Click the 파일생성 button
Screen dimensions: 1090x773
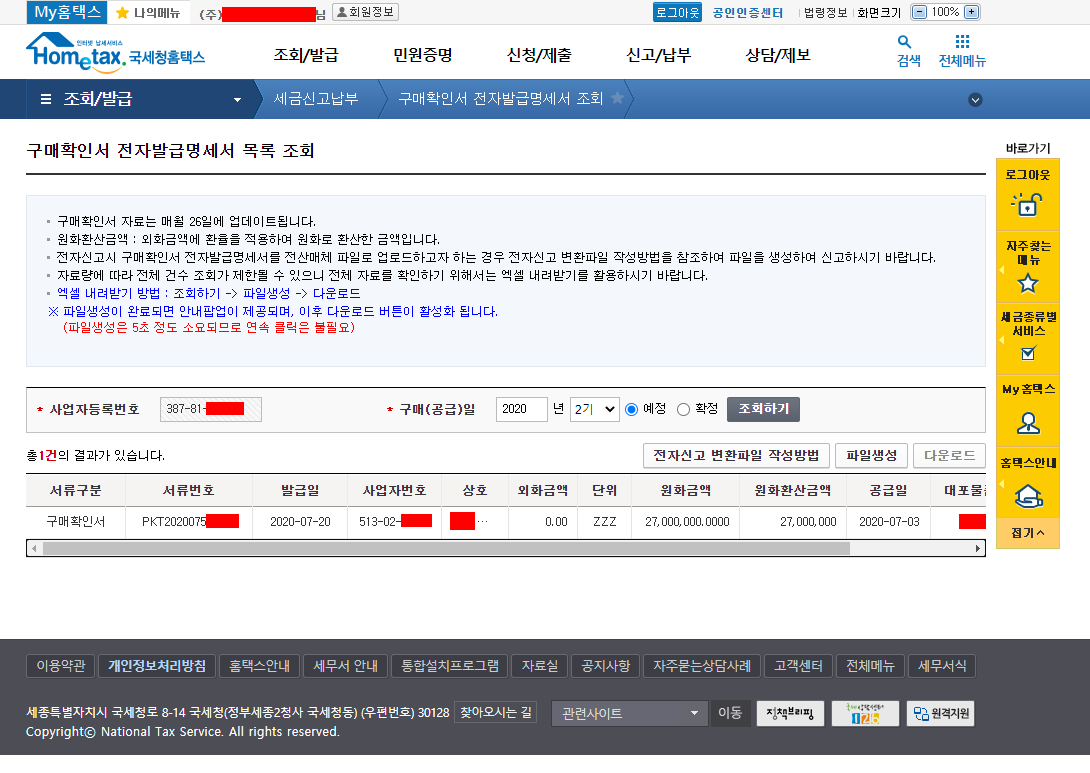click(x=871, y=456)
